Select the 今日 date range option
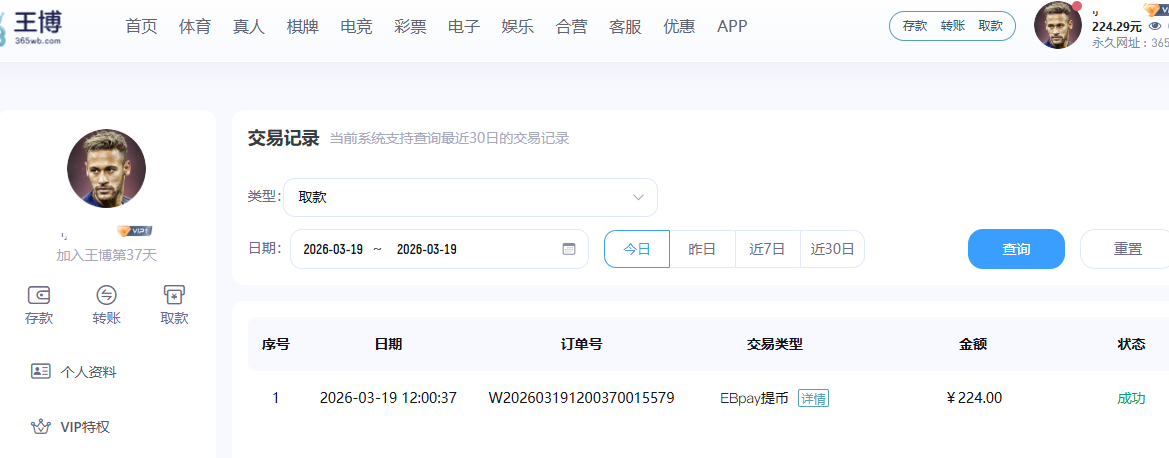 point(637,249)
